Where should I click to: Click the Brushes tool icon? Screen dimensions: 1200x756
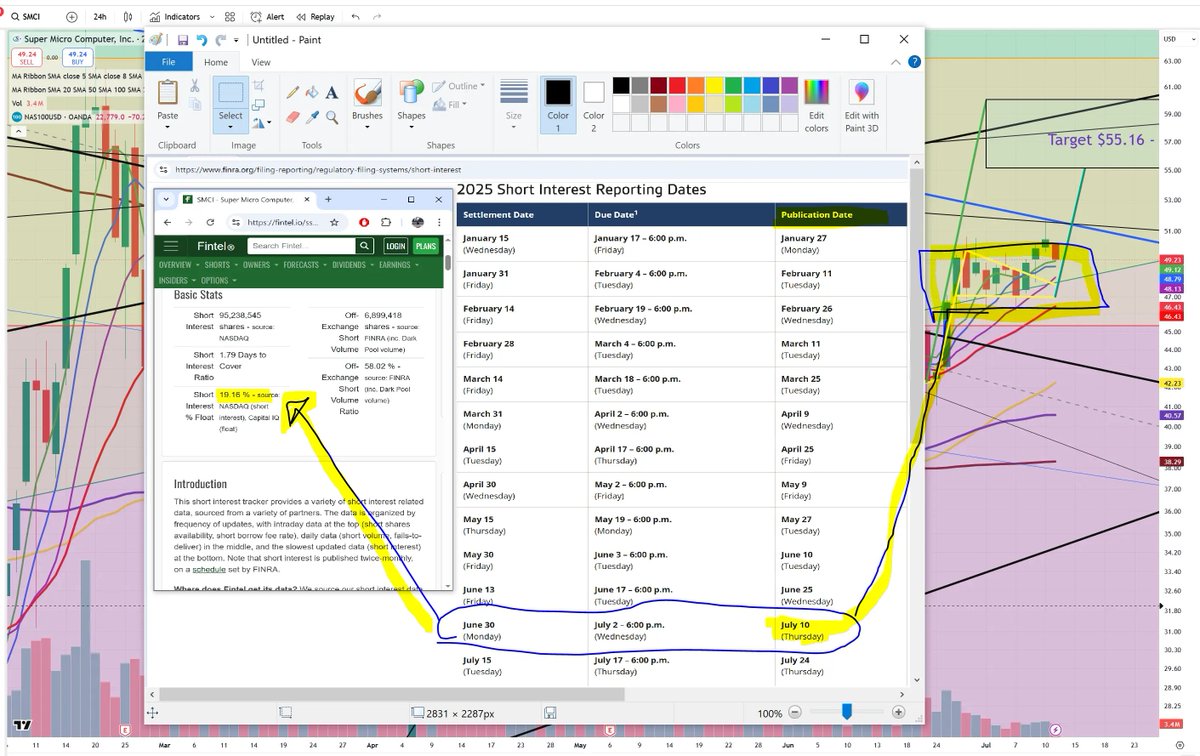click(x=367, y=93)
